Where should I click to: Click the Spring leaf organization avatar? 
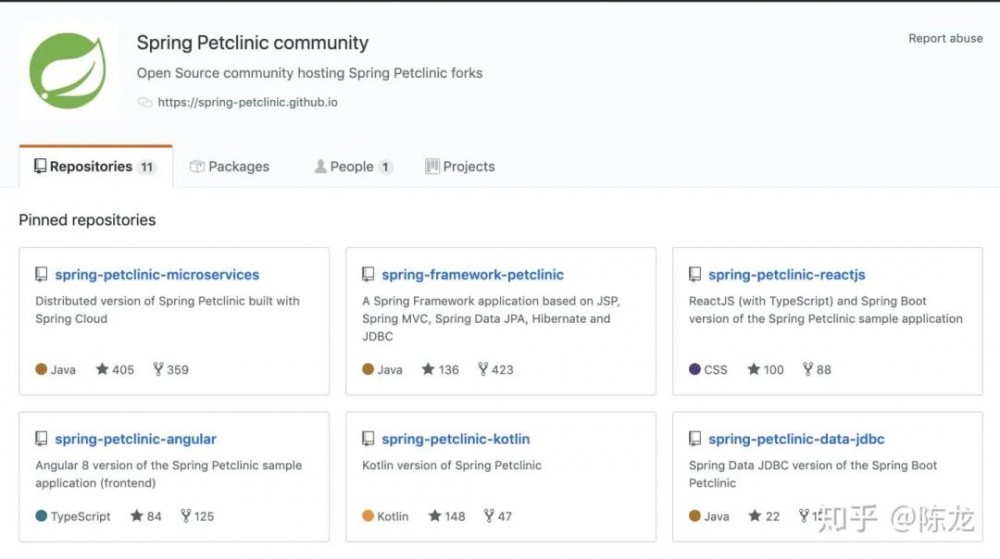coord(68,72)
